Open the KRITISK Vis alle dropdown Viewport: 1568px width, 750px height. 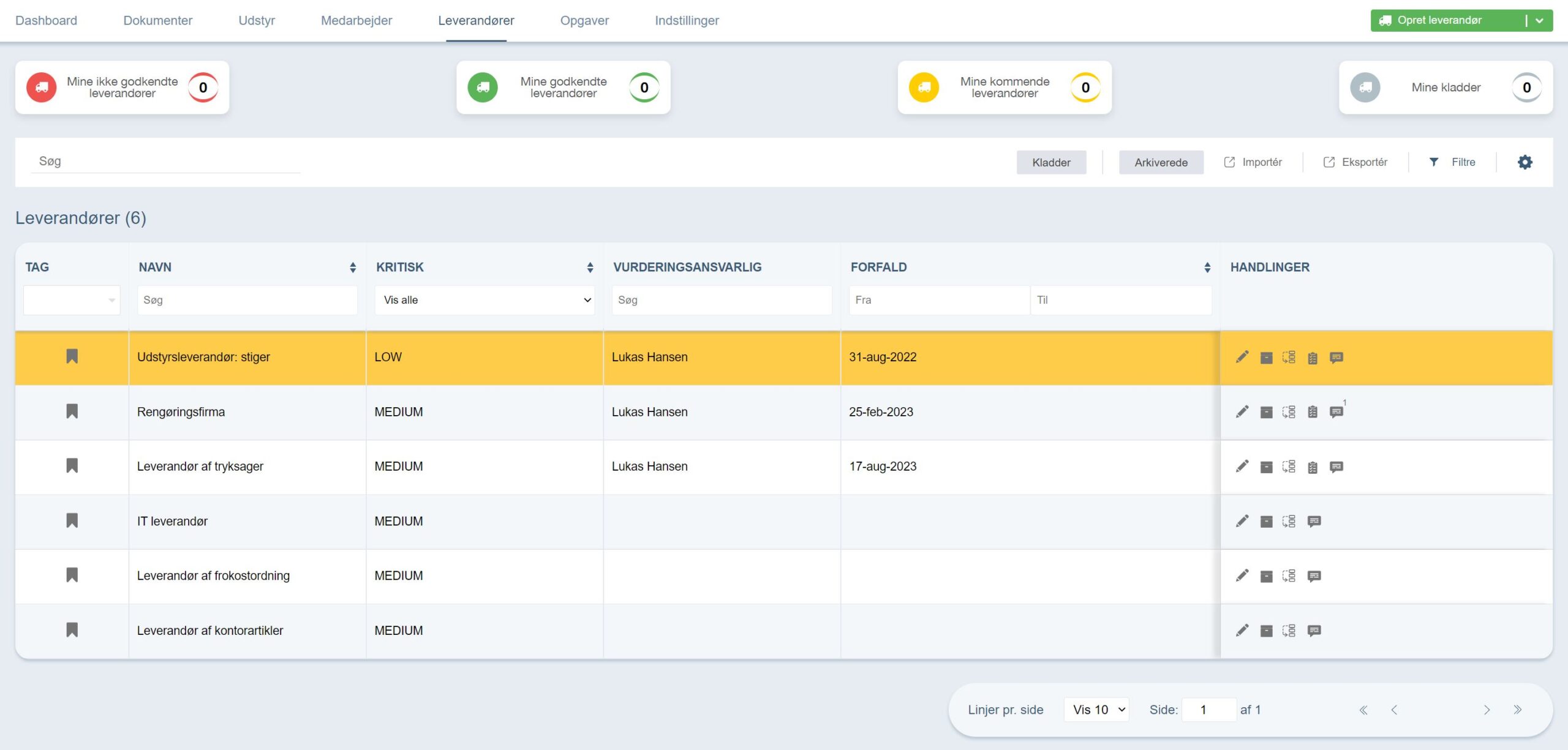[484, 300]
